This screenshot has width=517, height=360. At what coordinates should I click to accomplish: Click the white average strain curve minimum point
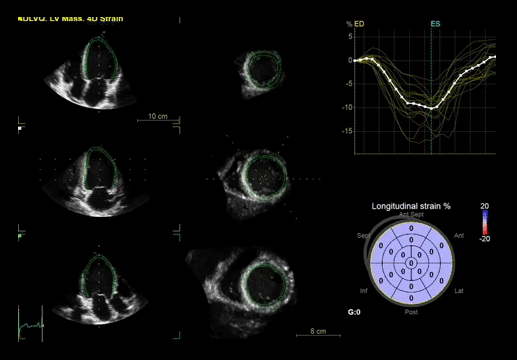[431, 108]
